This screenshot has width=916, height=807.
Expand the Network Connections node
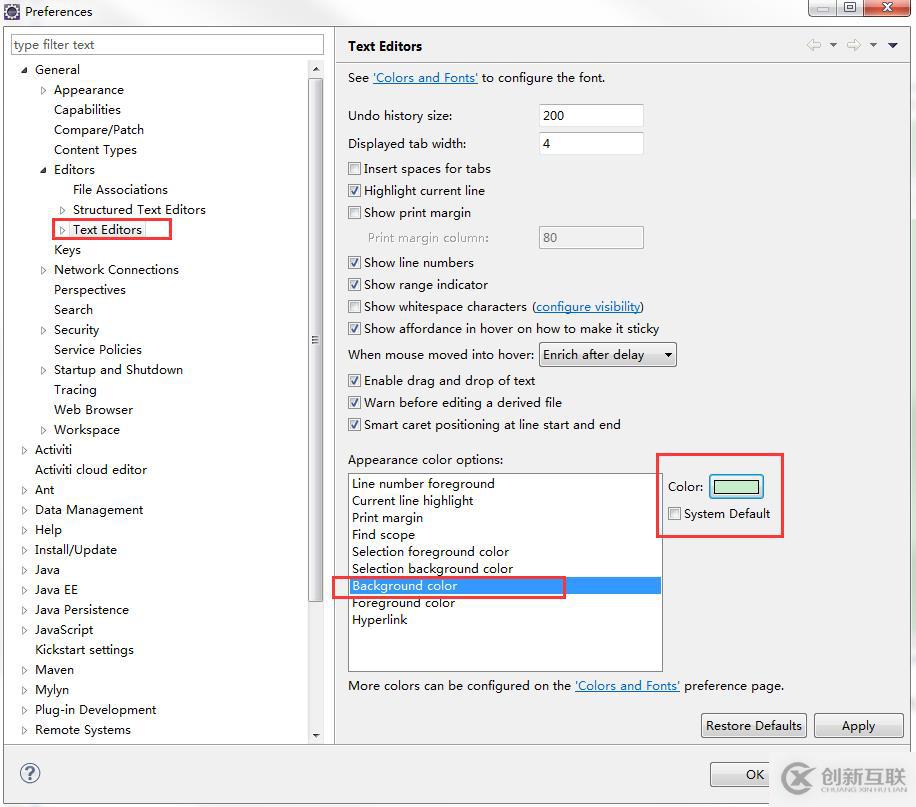[43, 270]
